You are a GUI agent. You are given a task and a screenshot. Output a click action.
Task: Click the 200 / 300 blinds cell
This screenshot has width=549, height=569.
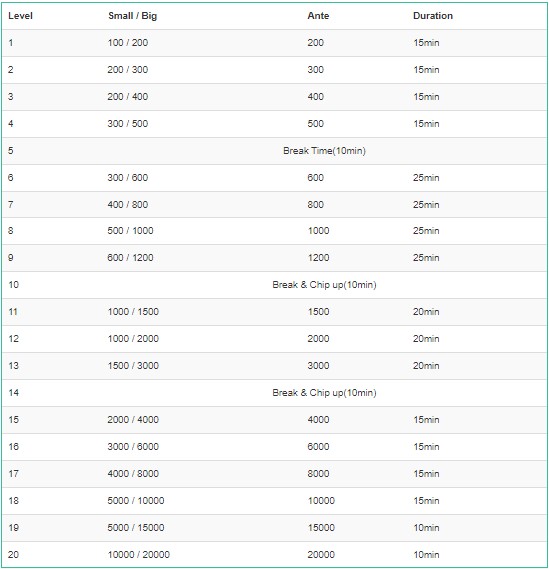coord(128,70)
